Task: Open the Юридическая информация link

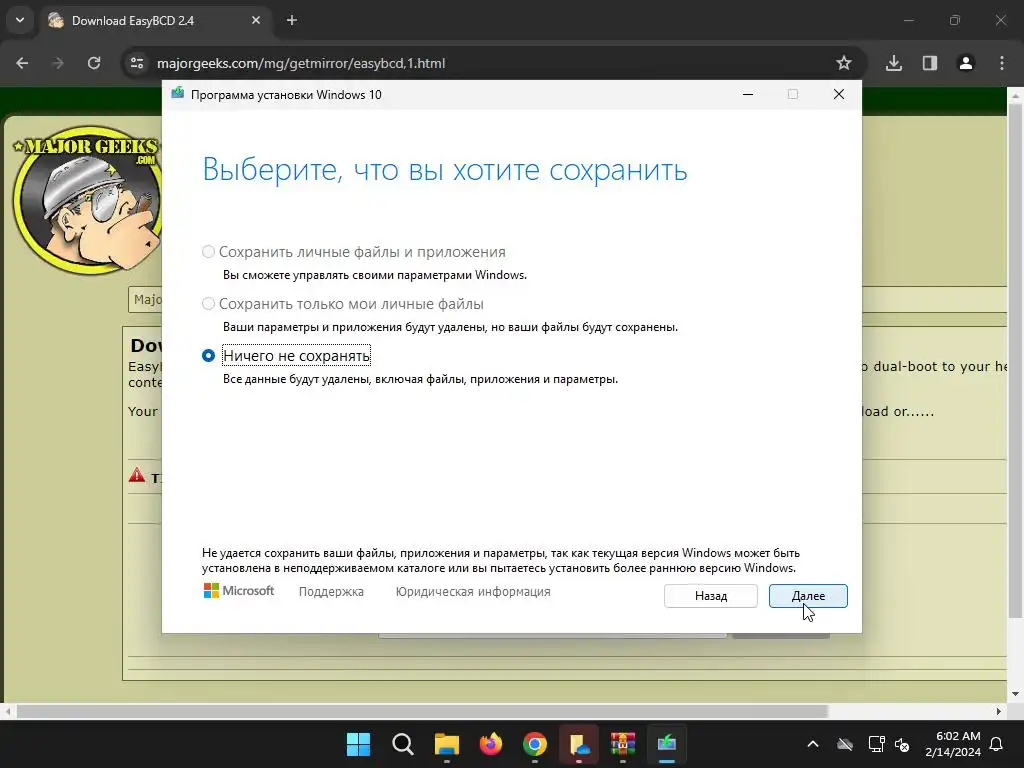Action: tap(473, 592)
